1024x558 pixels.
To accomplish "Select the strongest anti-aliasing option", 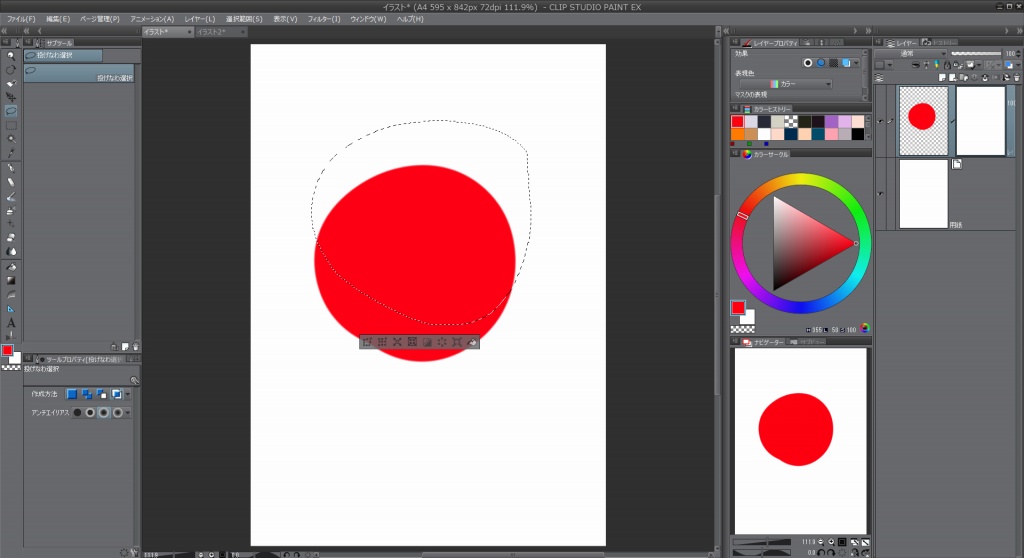I will [x=119, y=412].
